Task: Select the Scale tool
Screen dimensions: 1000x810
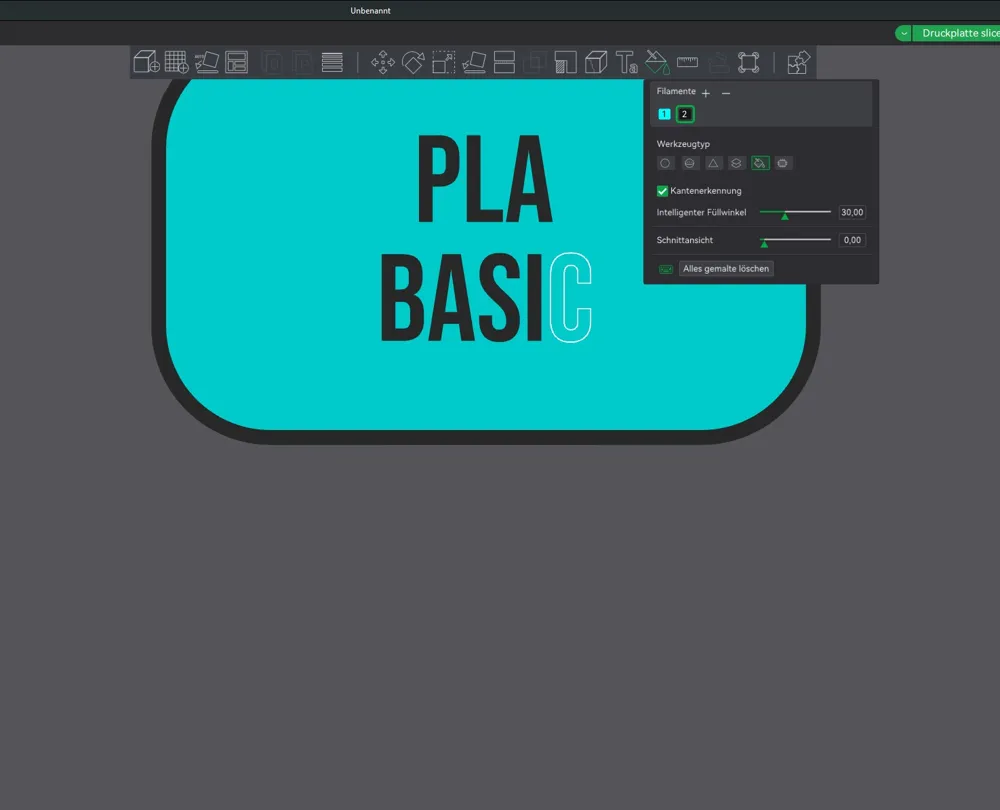Action: [444, 62]
